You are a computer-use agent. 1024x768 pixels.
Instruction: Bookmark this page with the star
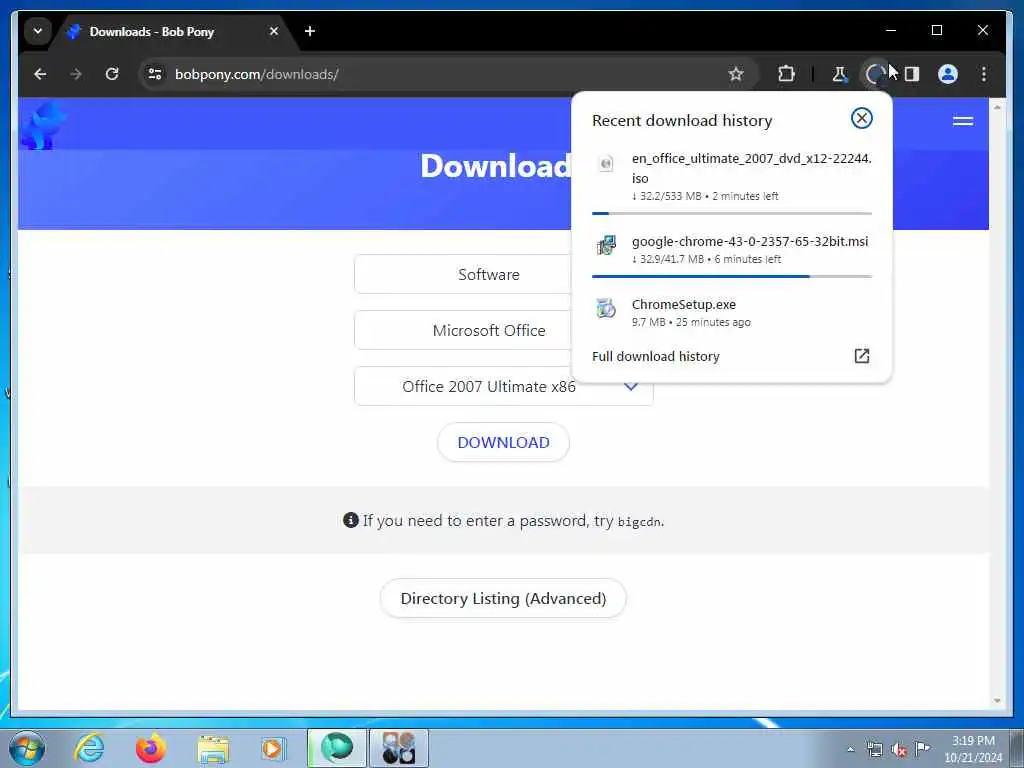pyautogui.click(x=736, y=74)
